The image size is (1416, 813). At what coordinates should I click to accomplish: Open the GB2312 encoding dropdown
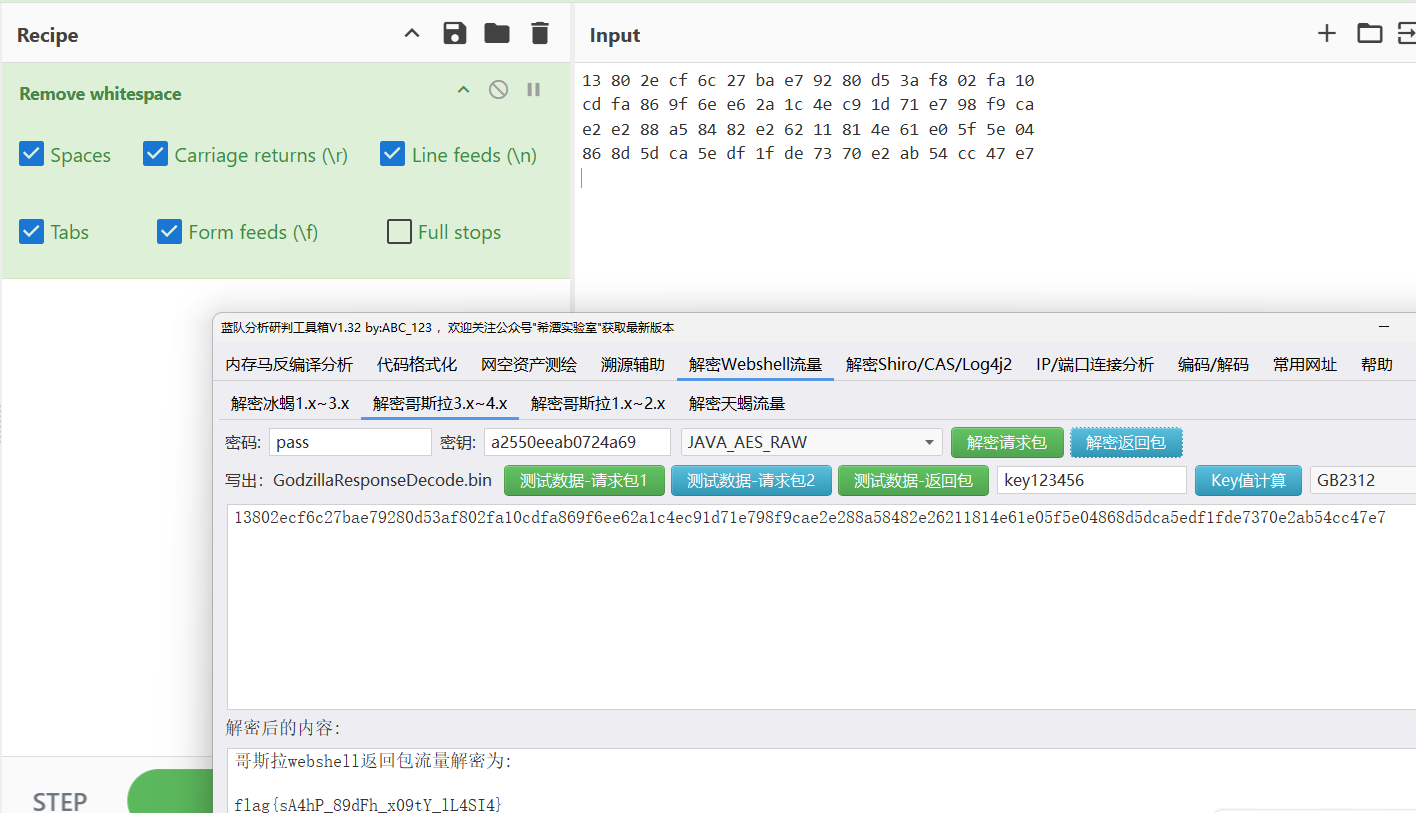point(1363,480)
